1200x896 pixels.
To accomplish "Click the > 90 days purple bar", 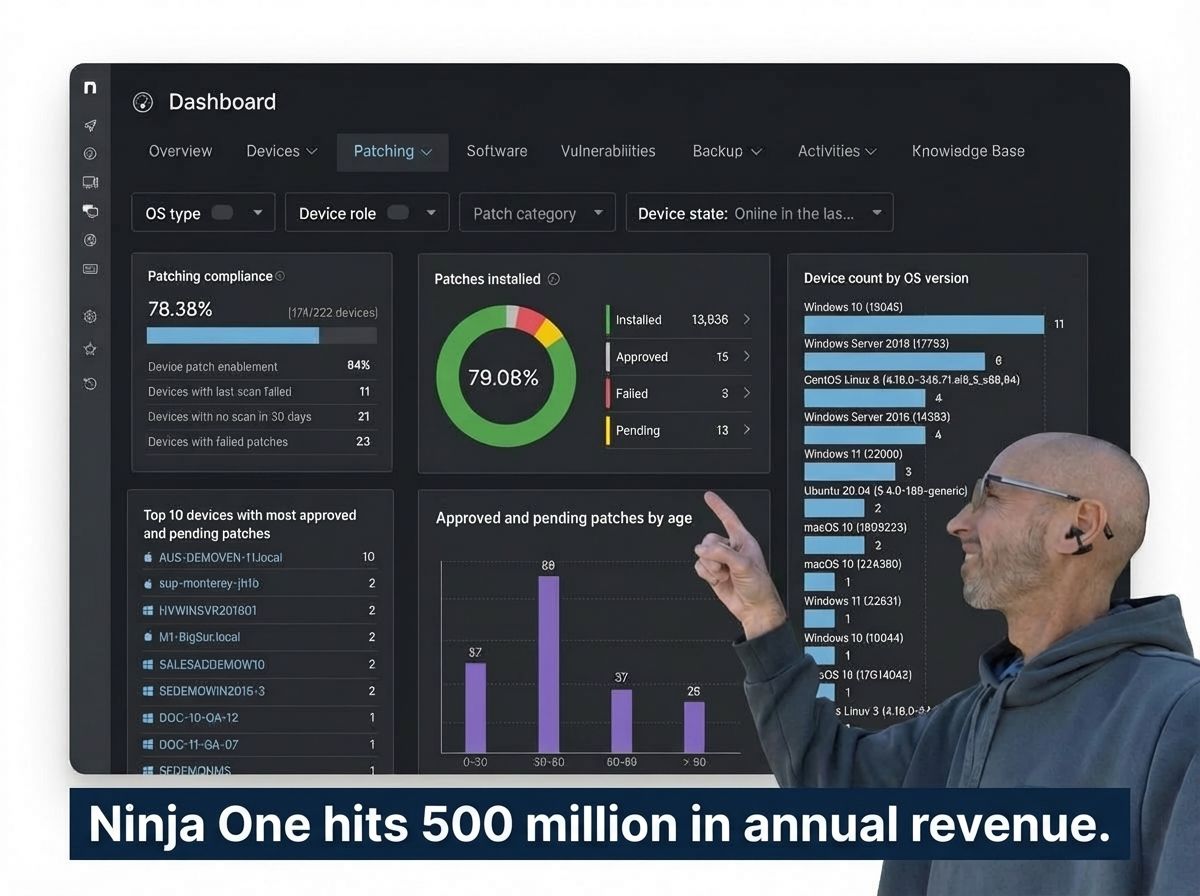I will click(694, 727).
